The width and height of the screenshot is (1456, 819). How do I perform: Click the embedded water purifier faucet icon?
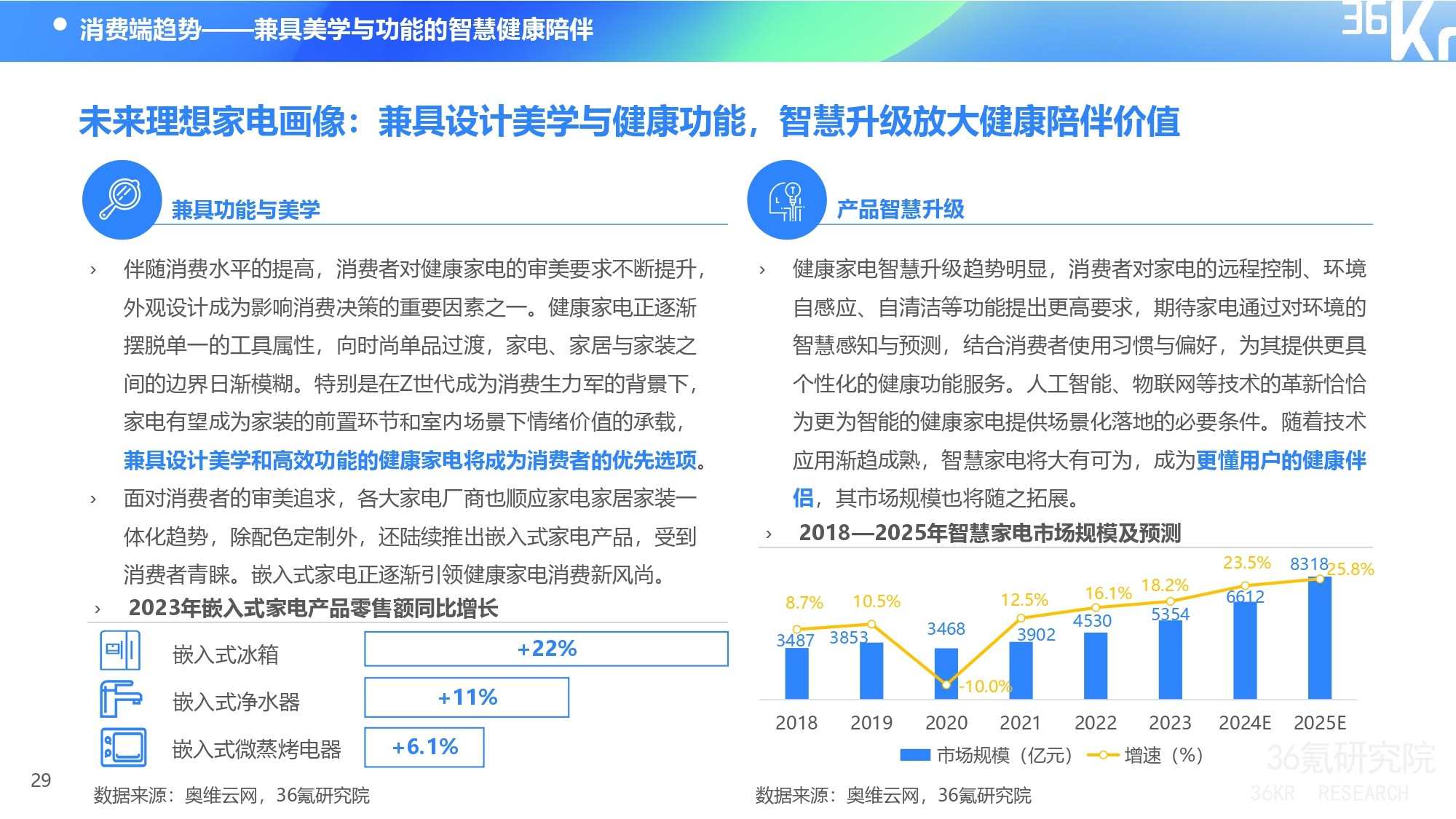click(x=120, y=698)
